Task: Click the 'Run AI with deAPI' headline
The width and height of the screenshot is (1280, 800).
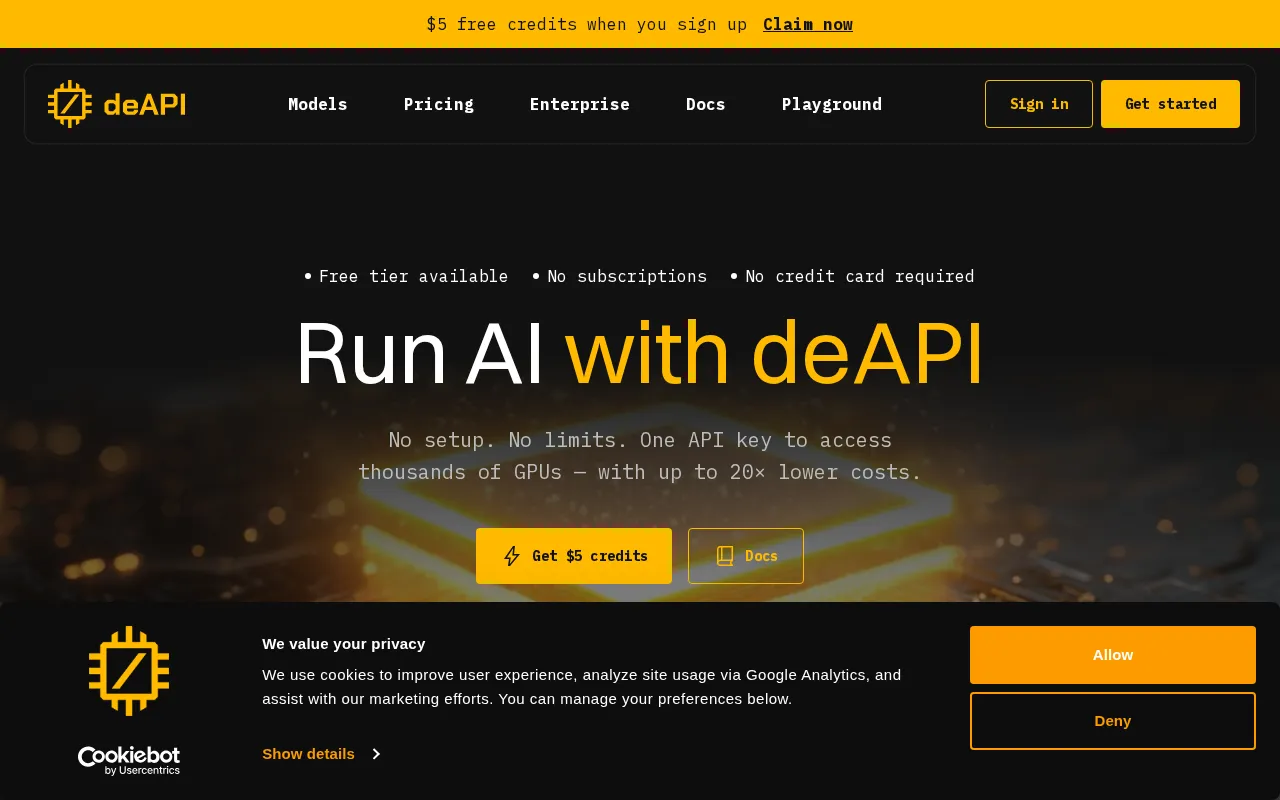Action: coord(640,353)
